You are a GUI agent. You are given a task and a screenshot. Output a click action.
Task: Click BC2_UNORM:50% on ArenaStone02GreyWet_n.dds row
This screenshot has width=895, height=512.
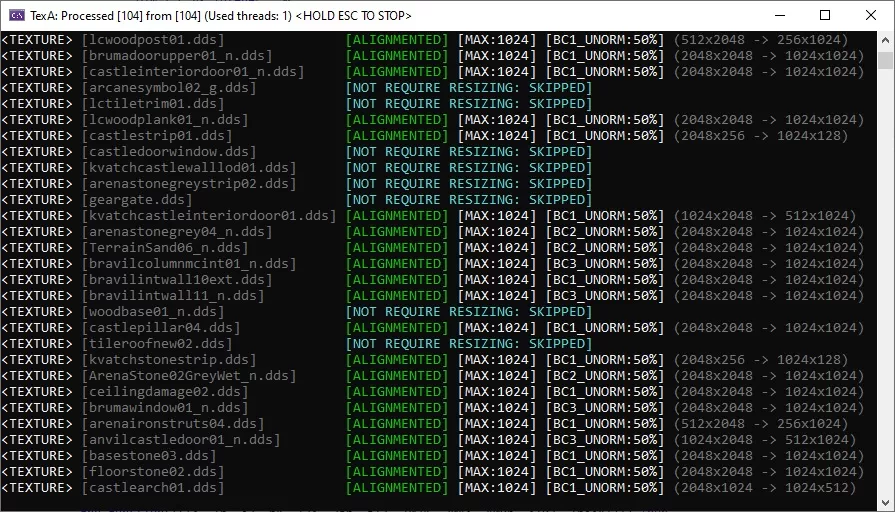605,376
